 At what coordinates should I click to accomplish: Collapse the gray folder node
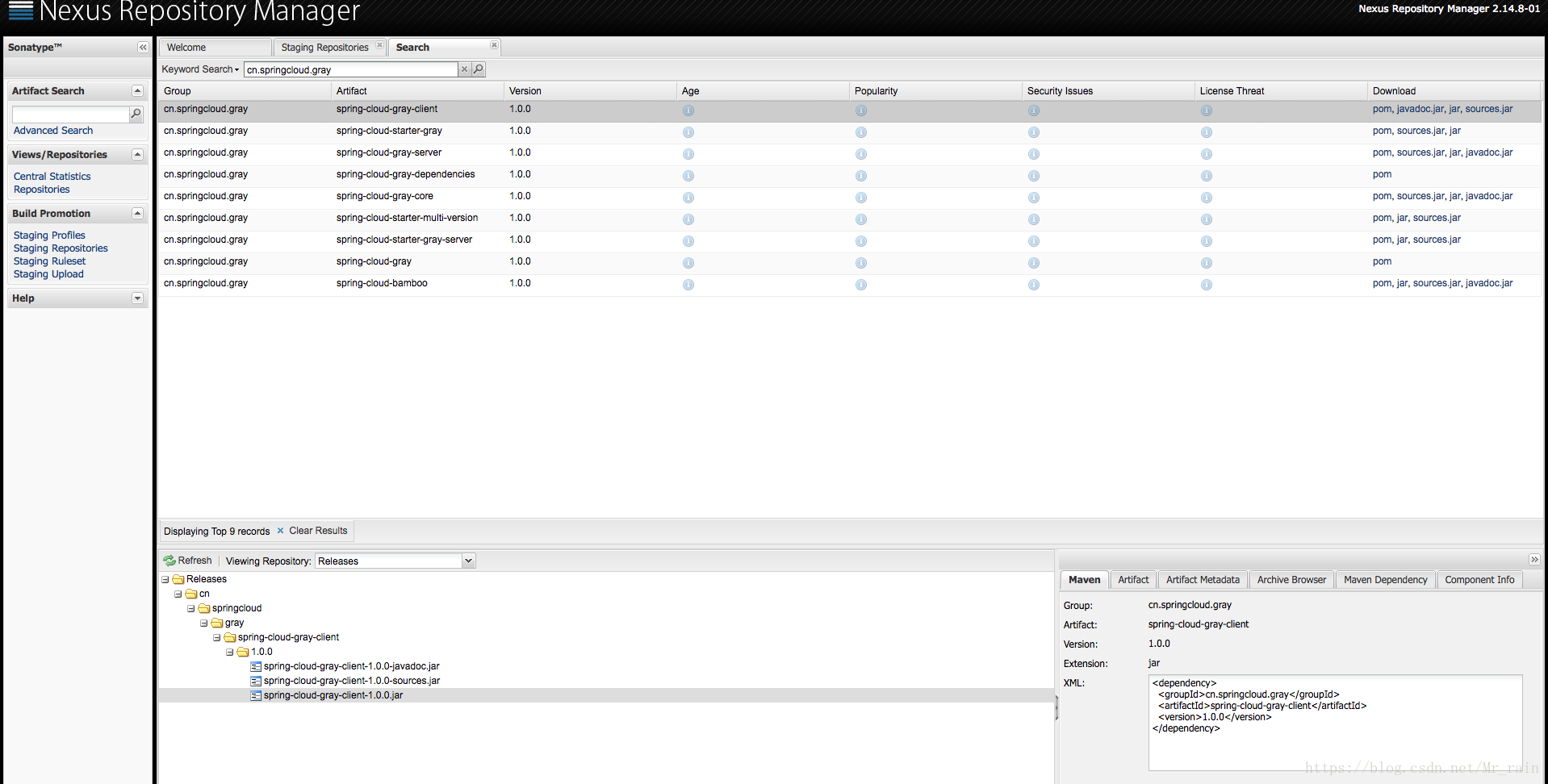tap(204, 623)
